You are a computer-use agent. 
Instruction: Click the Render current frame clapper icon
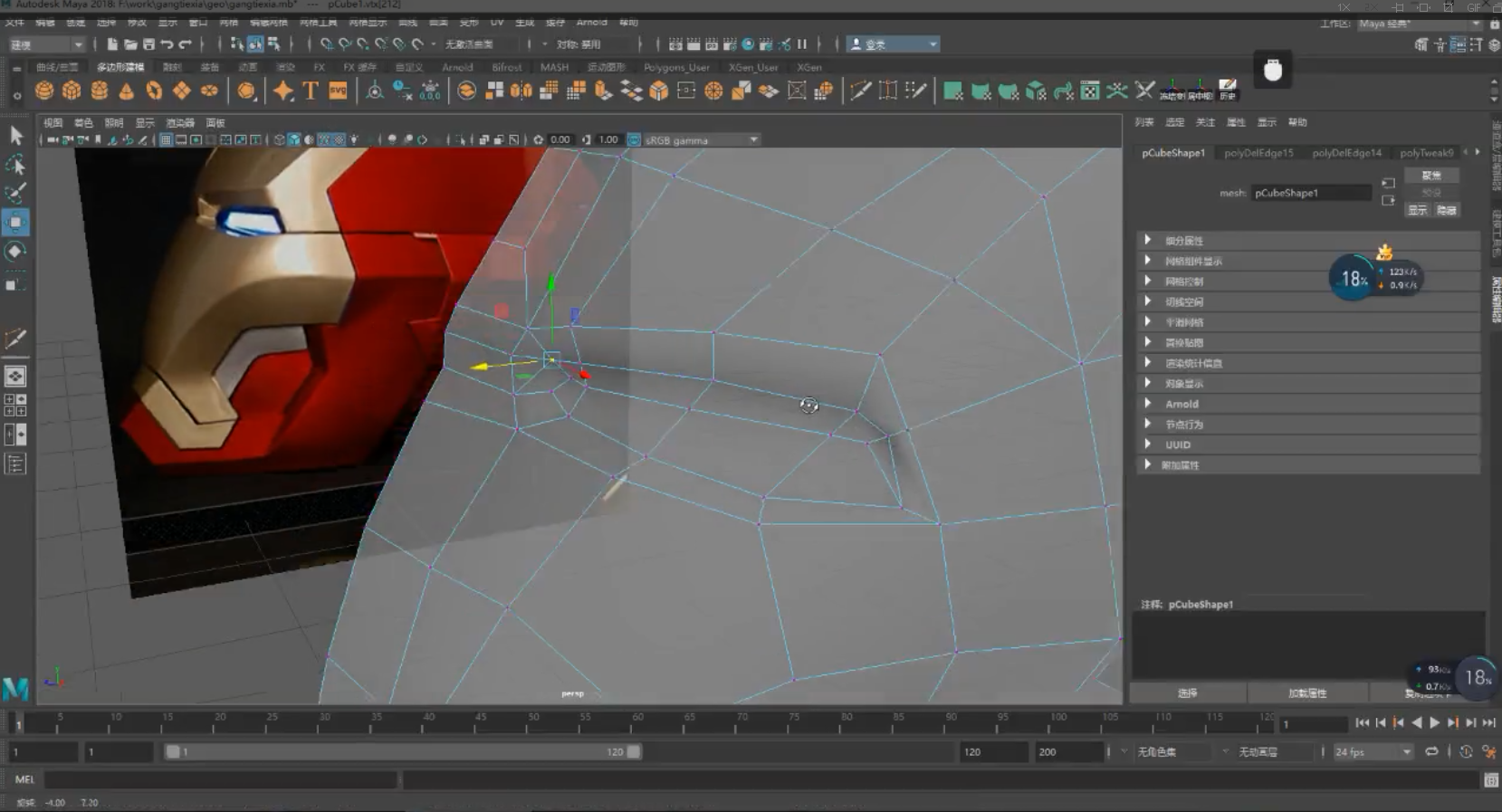(x=694, y=43)
